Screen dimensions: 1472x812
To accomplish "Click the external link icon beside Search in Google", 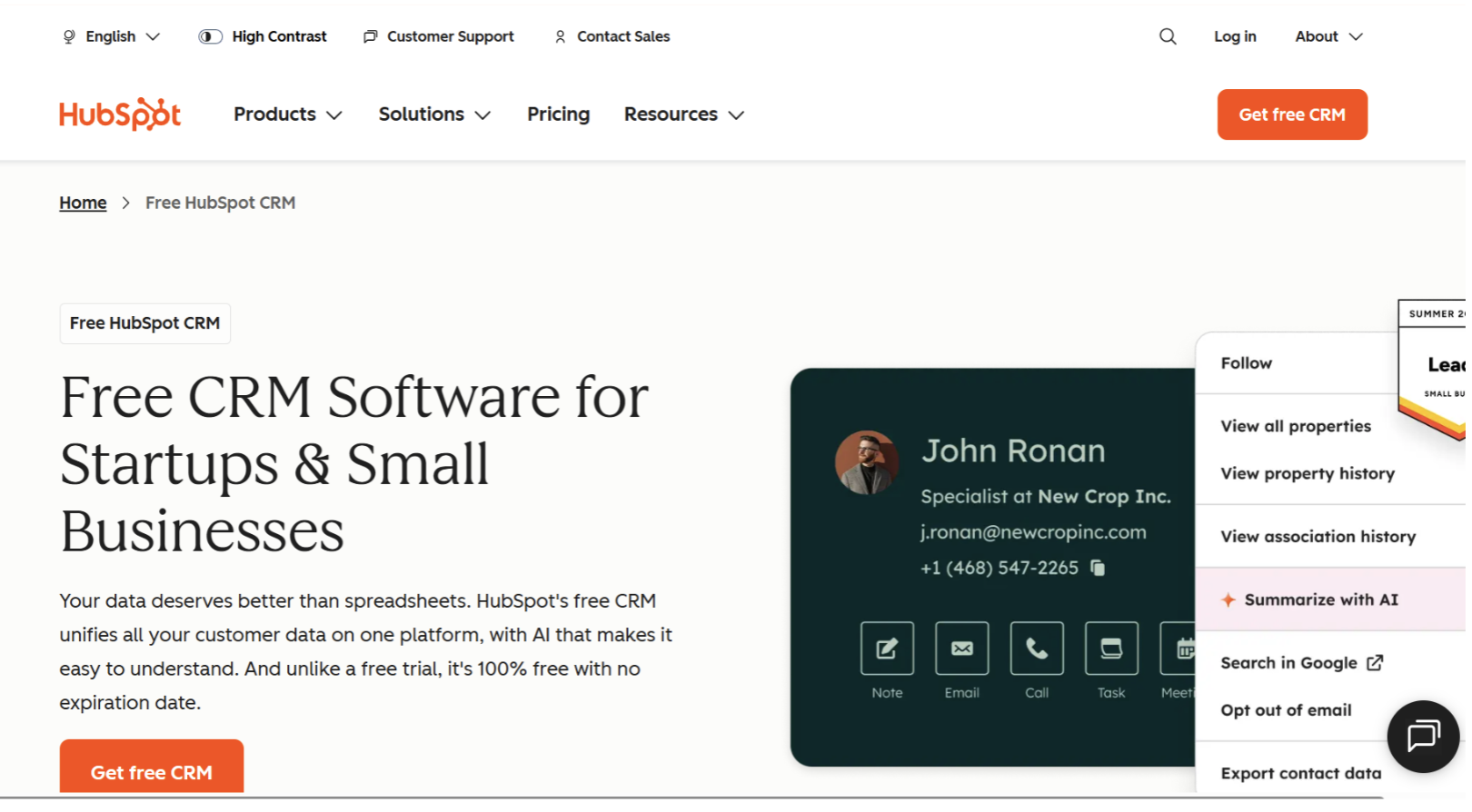I will (1375, 663).
